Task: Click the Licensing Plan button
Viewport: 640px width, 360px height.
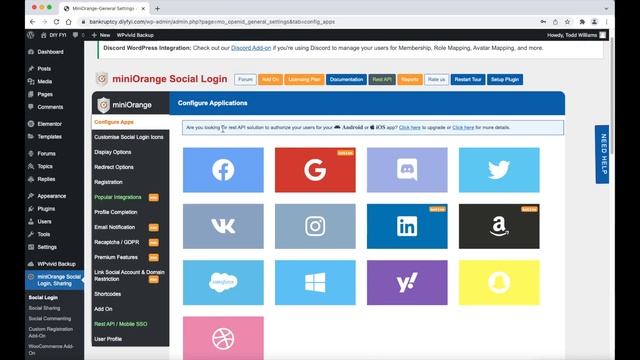Action: point(304,80)
